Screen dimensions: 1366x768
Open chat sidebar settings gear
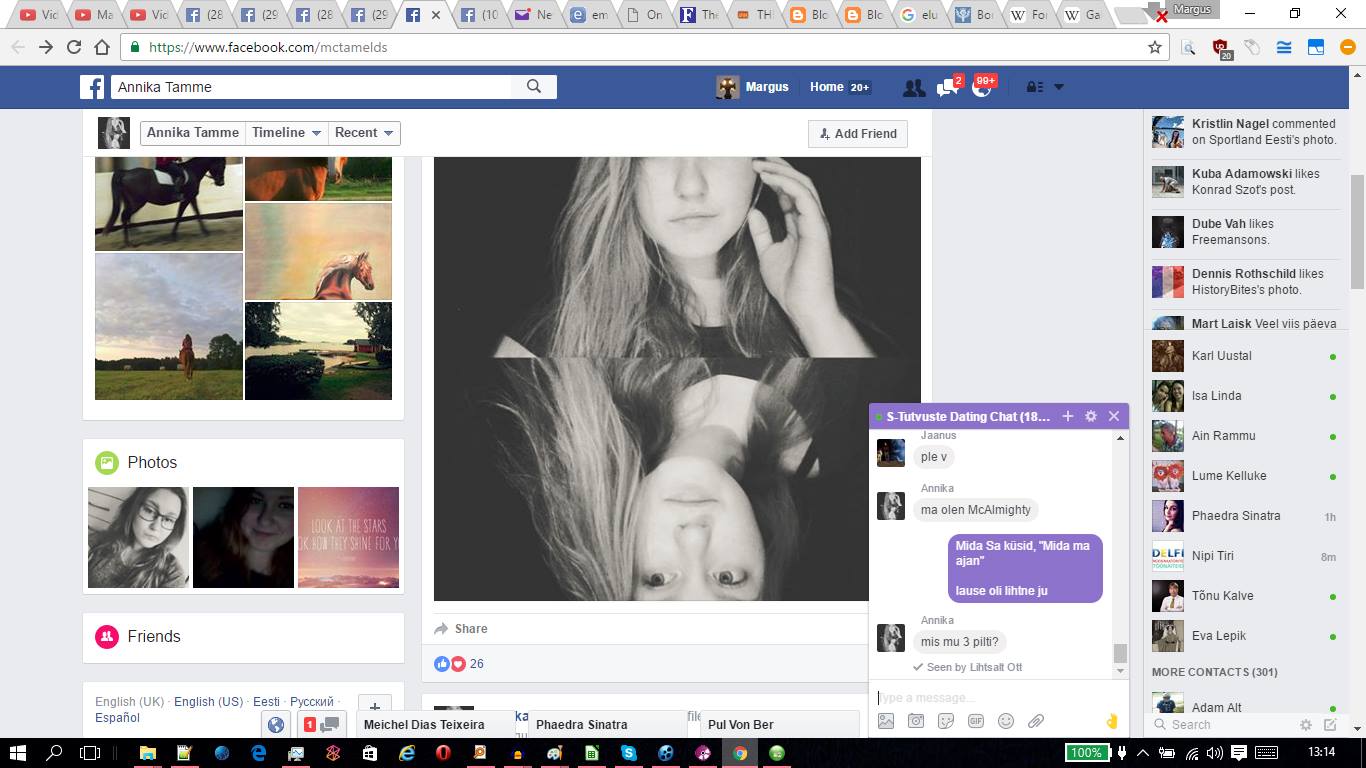[x=1306, y=725]
